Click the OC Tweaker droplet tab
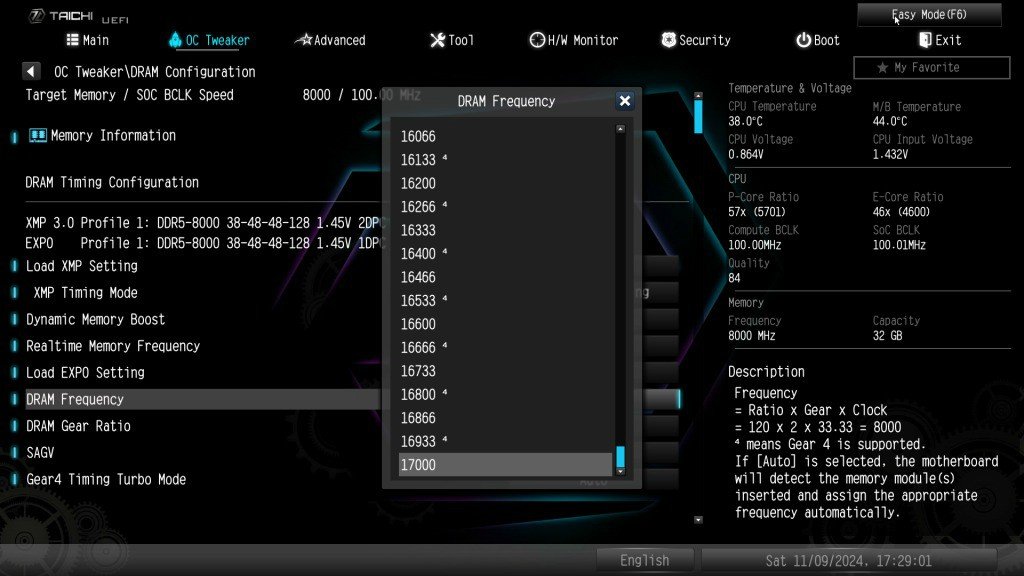The image size is (1024, 576). (209, 40)
